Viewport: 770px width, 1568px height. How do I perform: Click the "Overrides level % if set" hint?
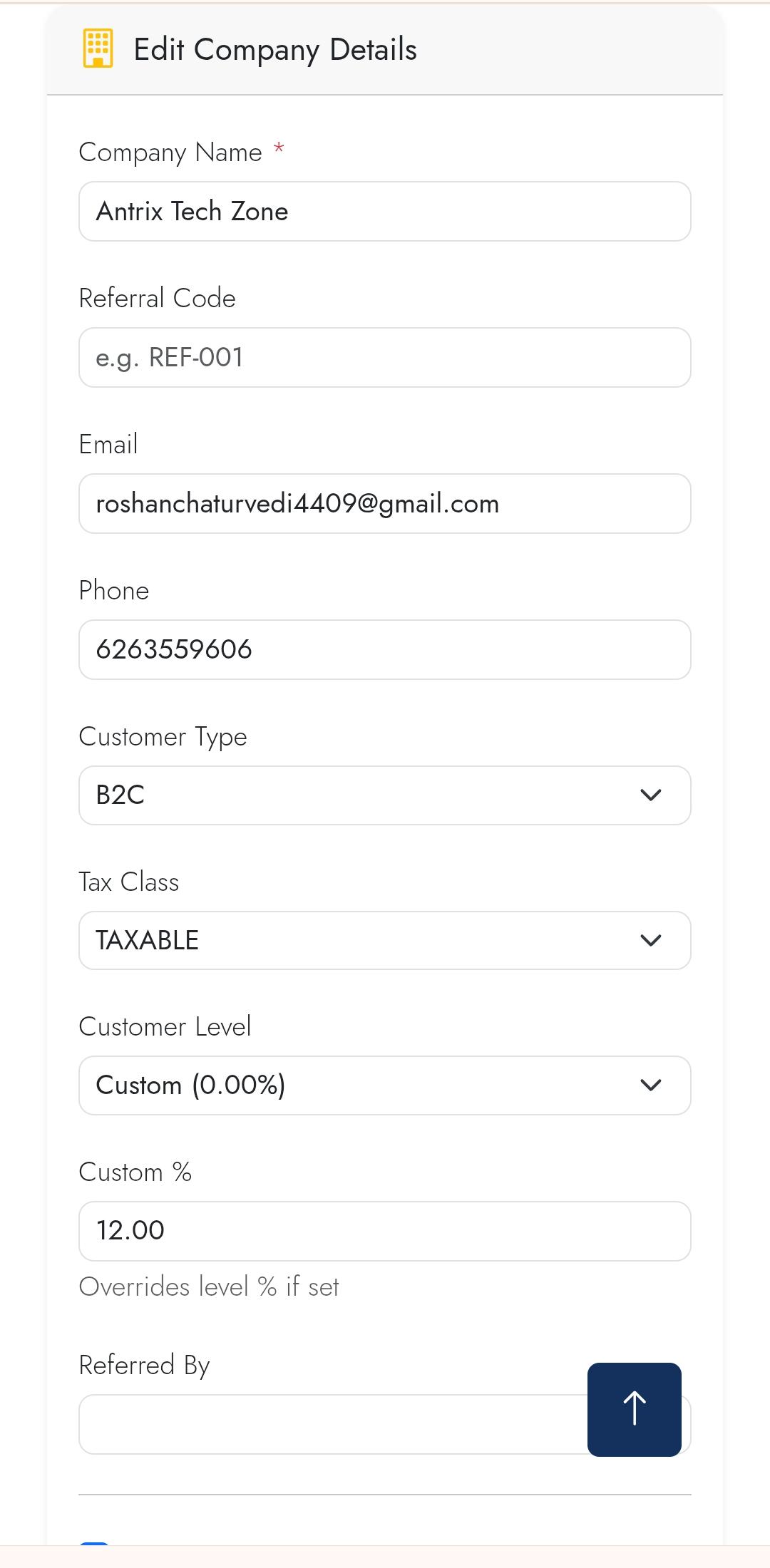point(209,1287)
